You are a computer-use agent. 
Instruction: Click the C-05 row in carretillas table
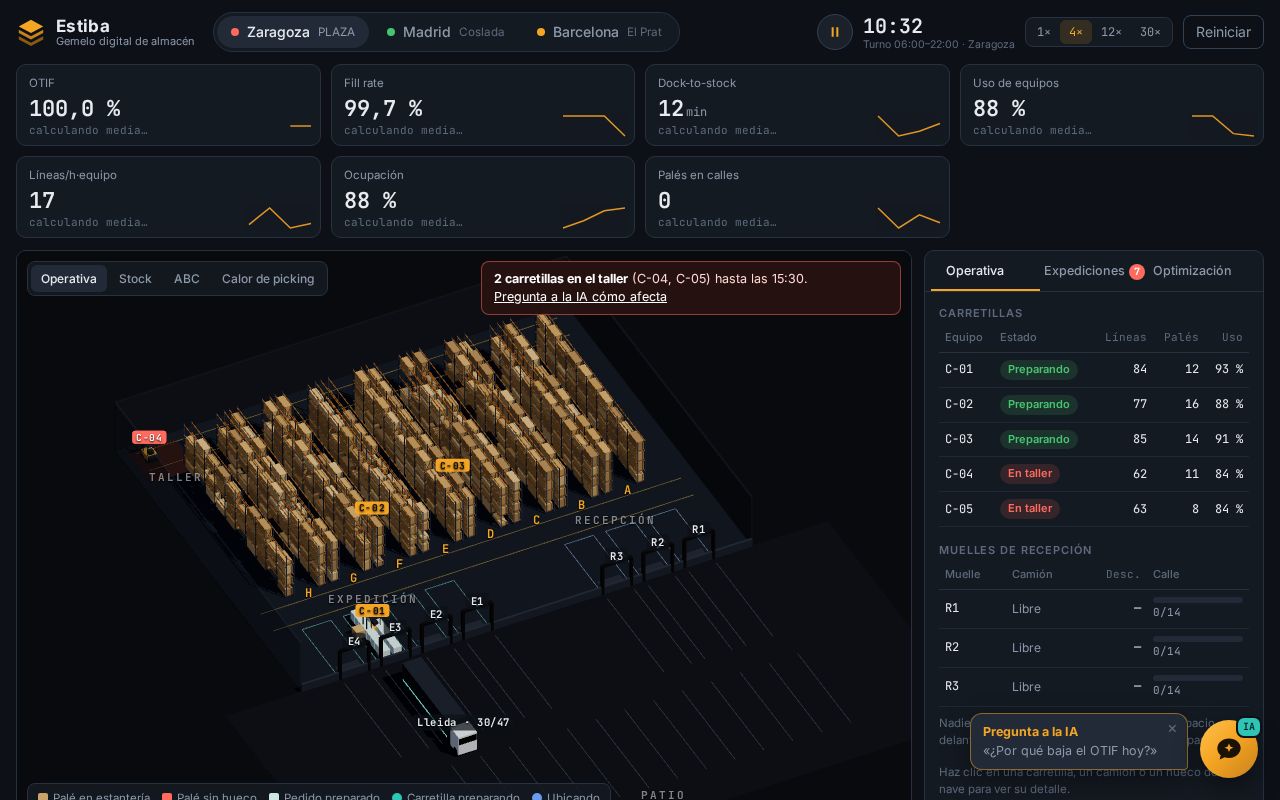click(1094, 509)
